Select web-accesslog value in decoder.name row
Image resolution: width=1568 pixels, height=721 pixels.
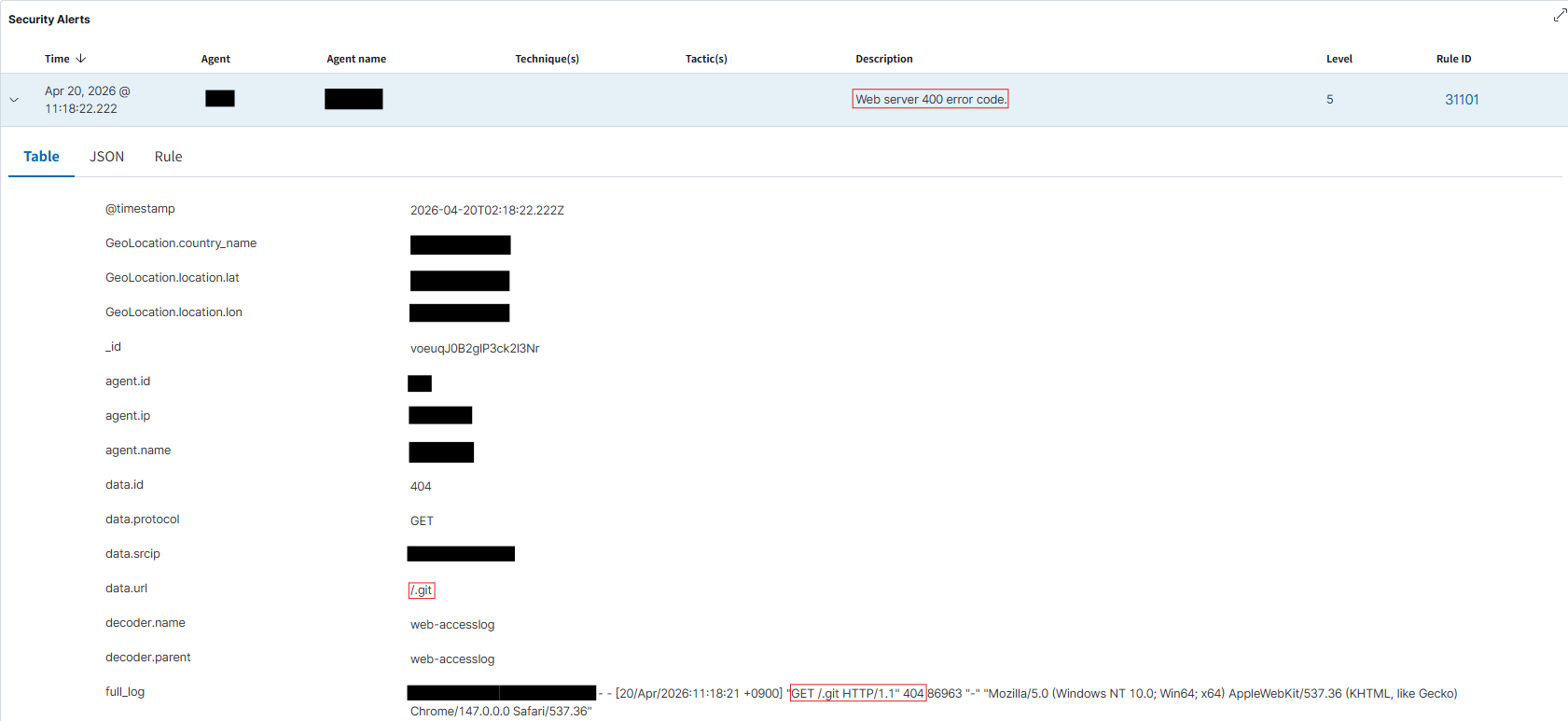pos(452,624)
